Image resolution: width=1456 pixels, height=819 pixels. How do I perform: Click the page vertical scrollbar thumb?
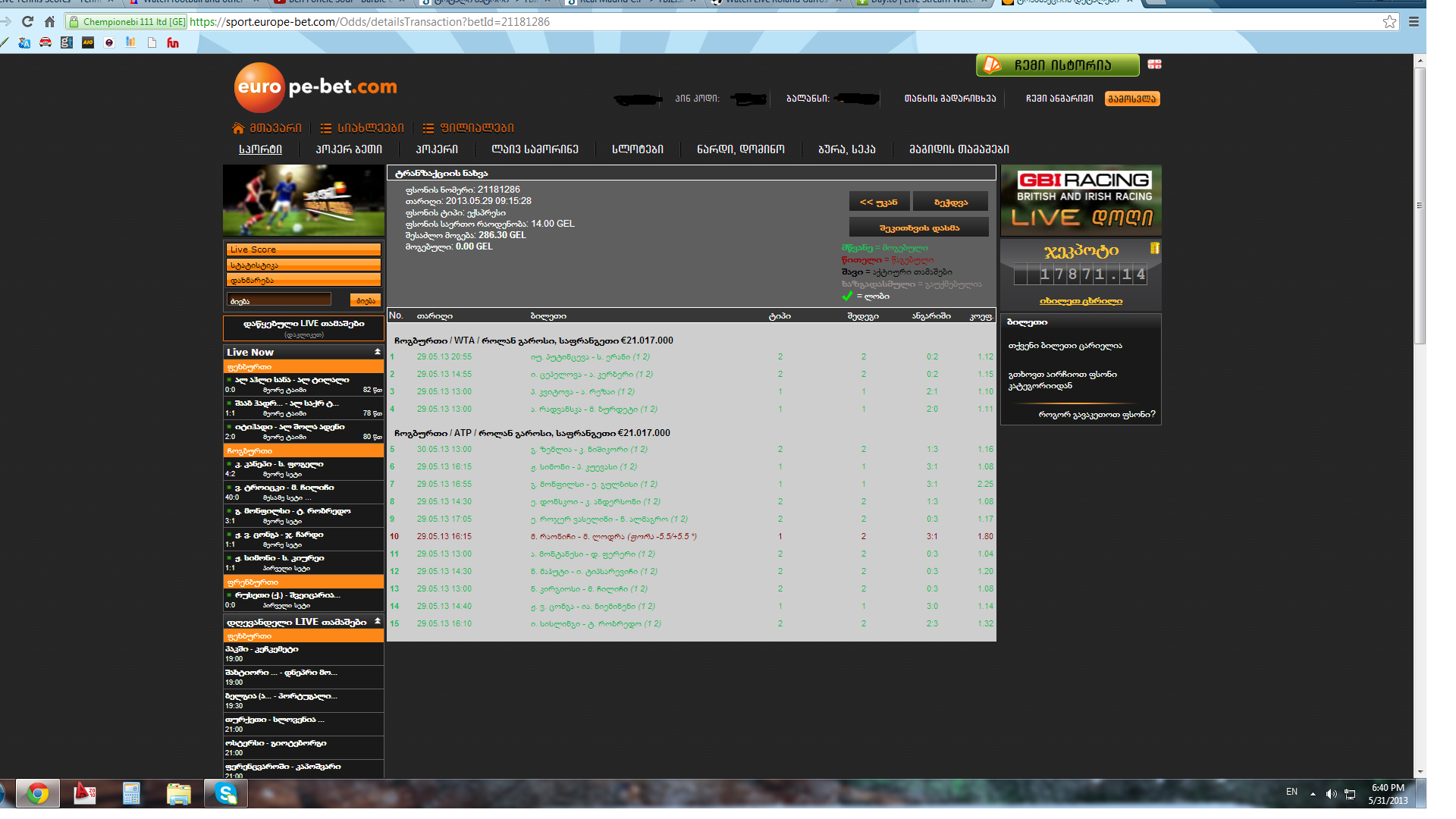tap(1420, 205)
